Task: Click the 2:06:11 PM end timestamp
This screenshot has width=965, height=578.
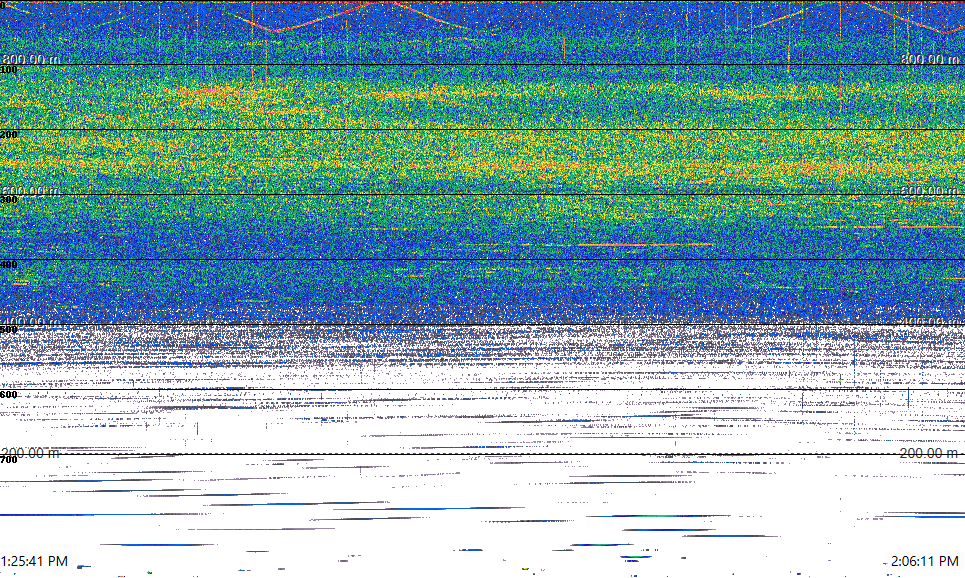Action: (925, 561)
